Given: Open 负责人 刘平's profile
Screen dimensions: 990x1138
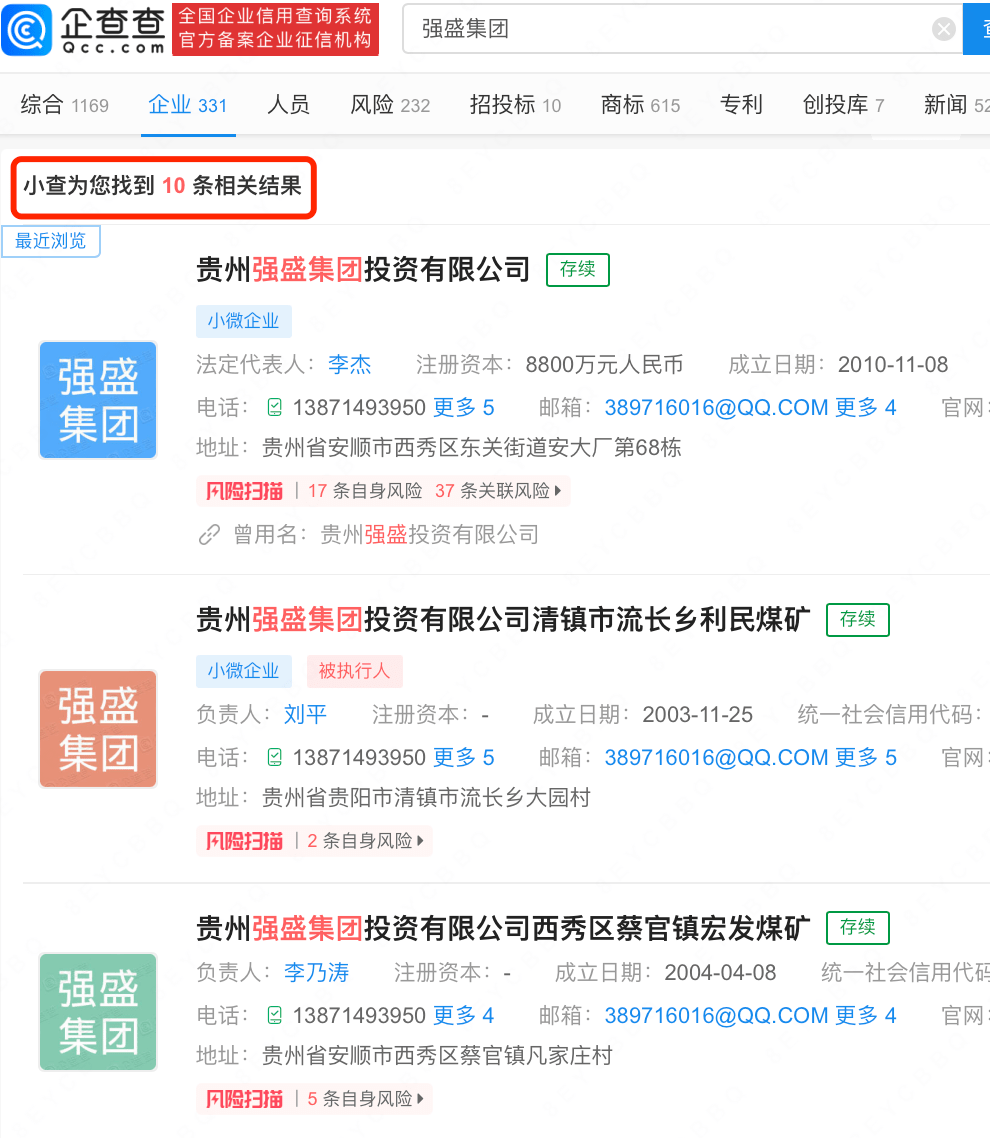Looking at the screenshot, I should pyautogui.click(x=306, y=714).
